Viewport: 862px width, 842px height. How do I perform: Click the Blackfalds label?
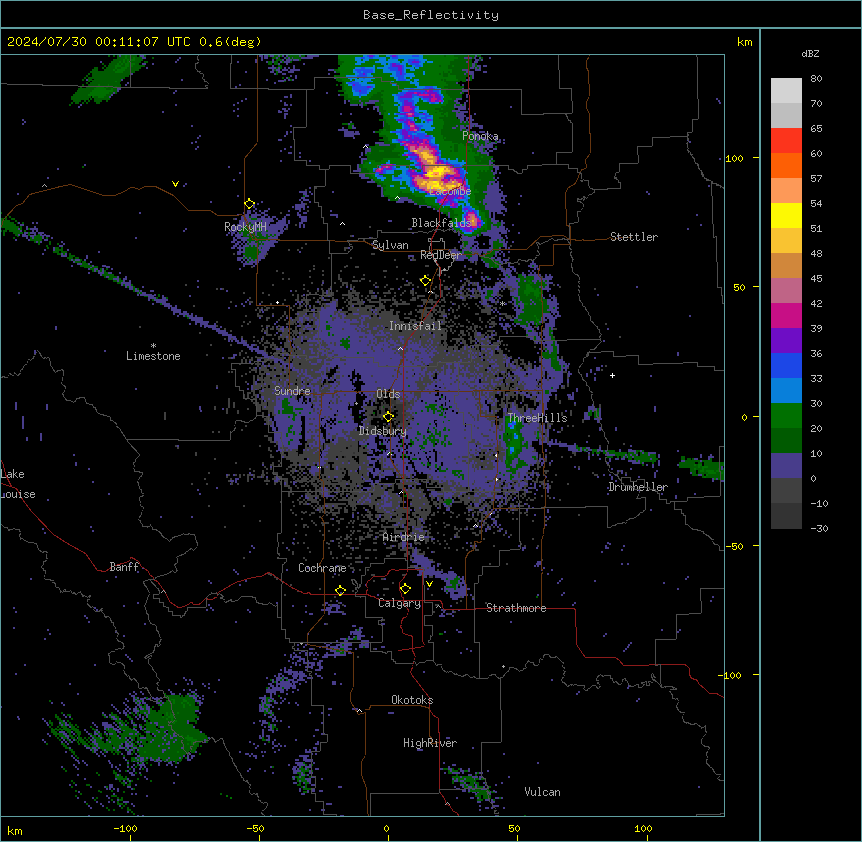coord(441,223)
